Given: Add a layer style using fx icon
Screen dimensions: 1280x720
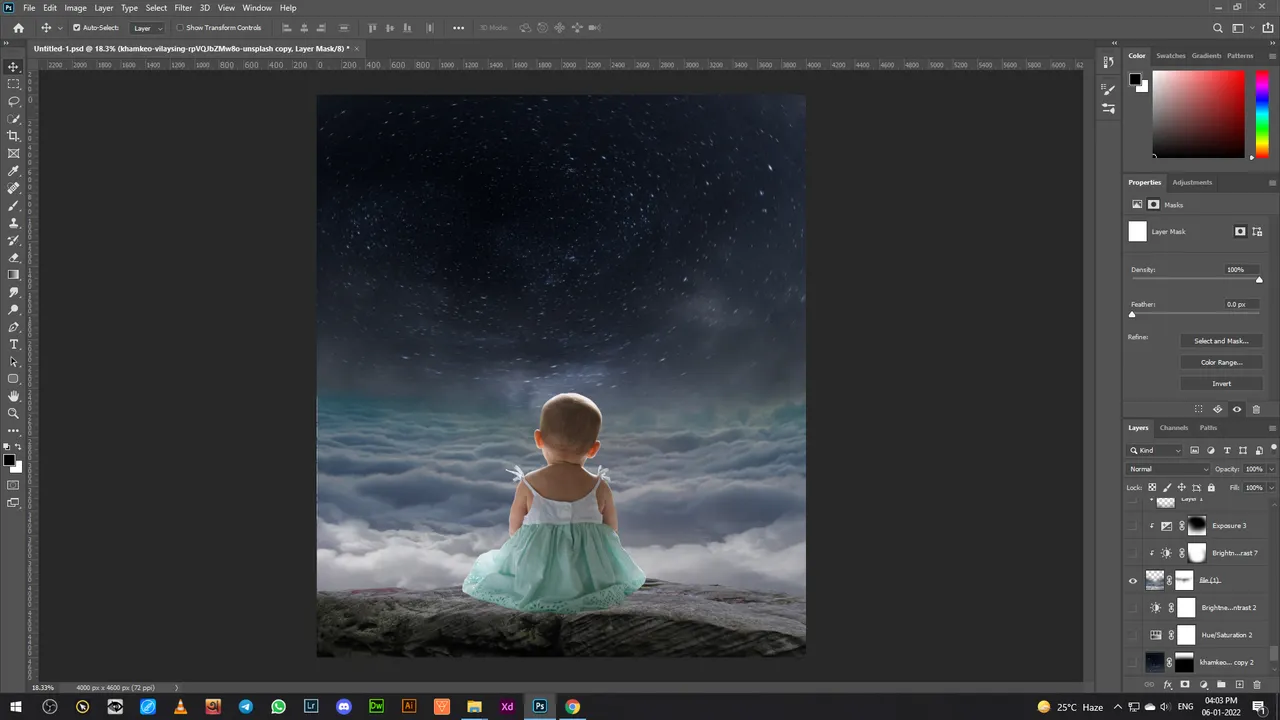Looking at the screenshot, I should point(1167,684).
